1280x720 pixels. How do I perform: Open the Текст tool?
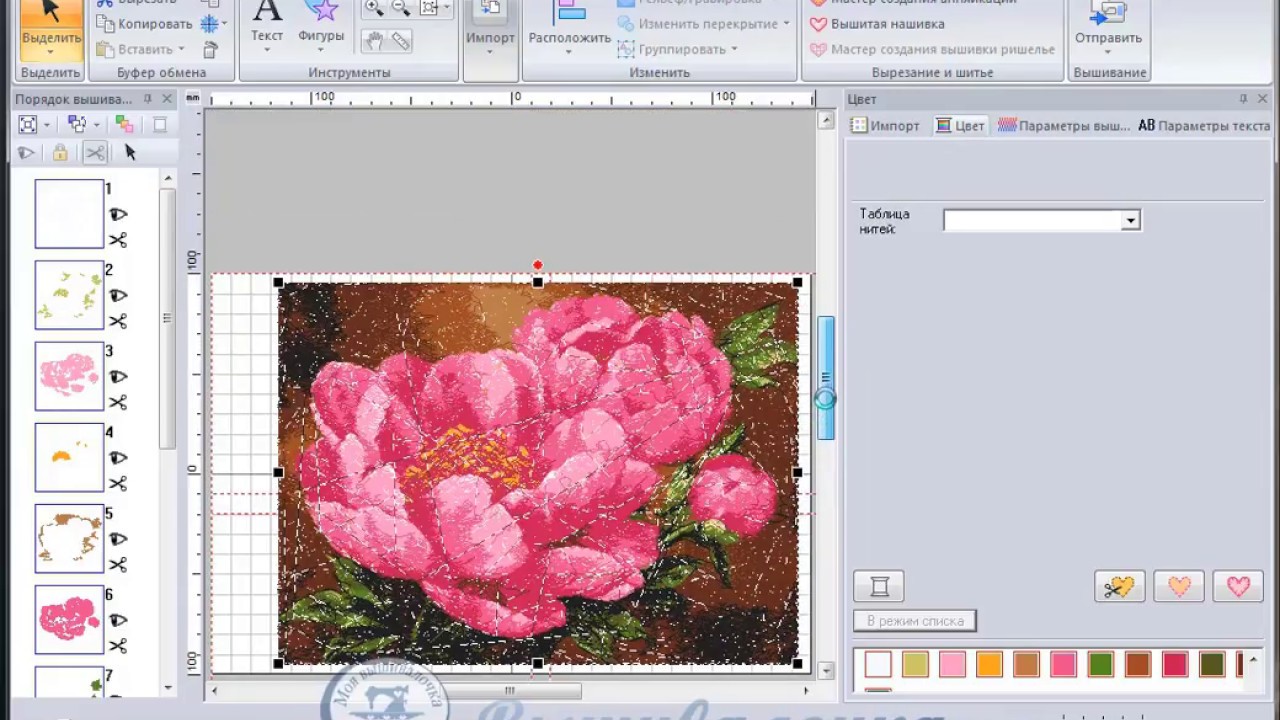click(x=267, y=25)
